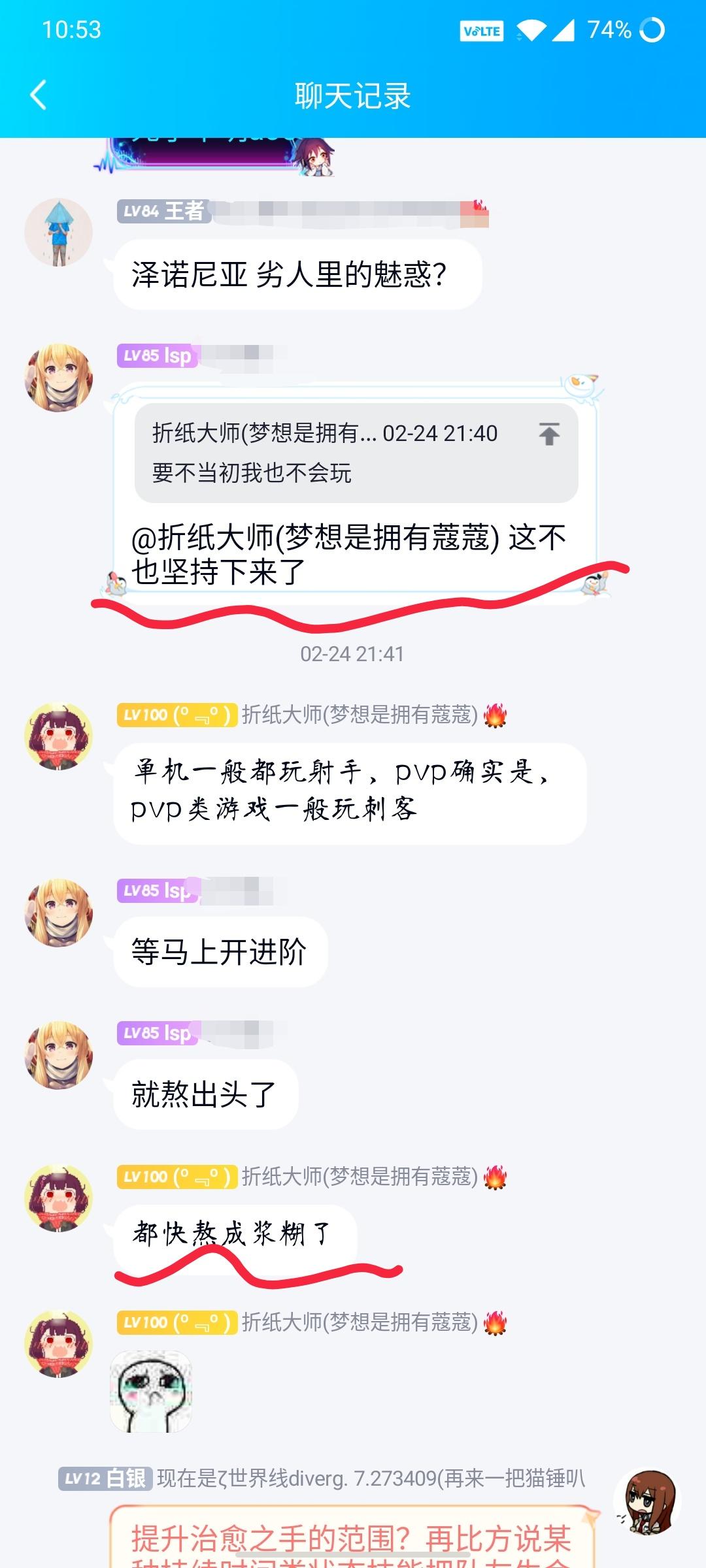Tap the 就熬出头了 message bubble
Screen dimensions: 706x1568
click(206, 1094)
